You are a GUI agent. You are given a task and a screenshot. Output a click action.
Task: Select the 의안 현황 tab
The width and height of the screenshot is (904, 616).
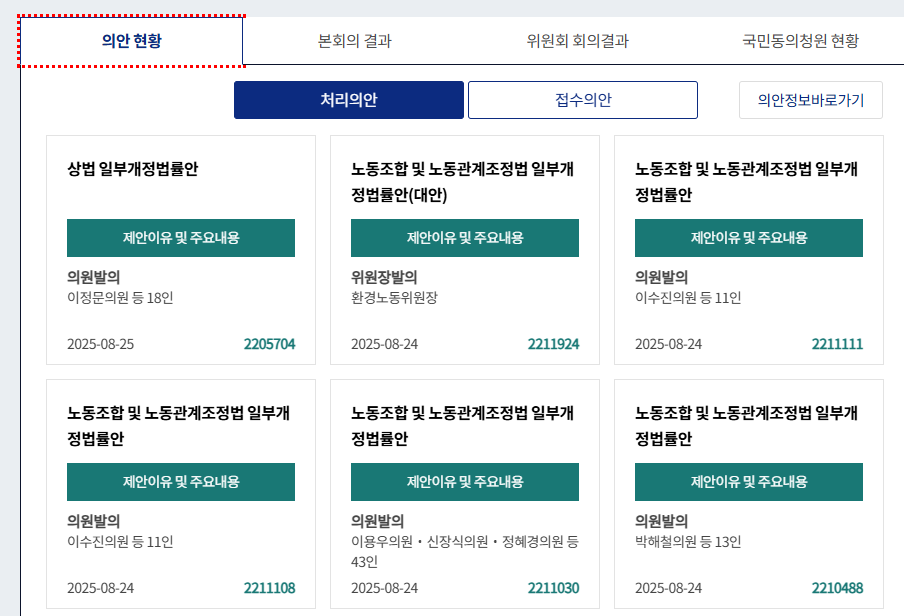(x=131, y=41)
